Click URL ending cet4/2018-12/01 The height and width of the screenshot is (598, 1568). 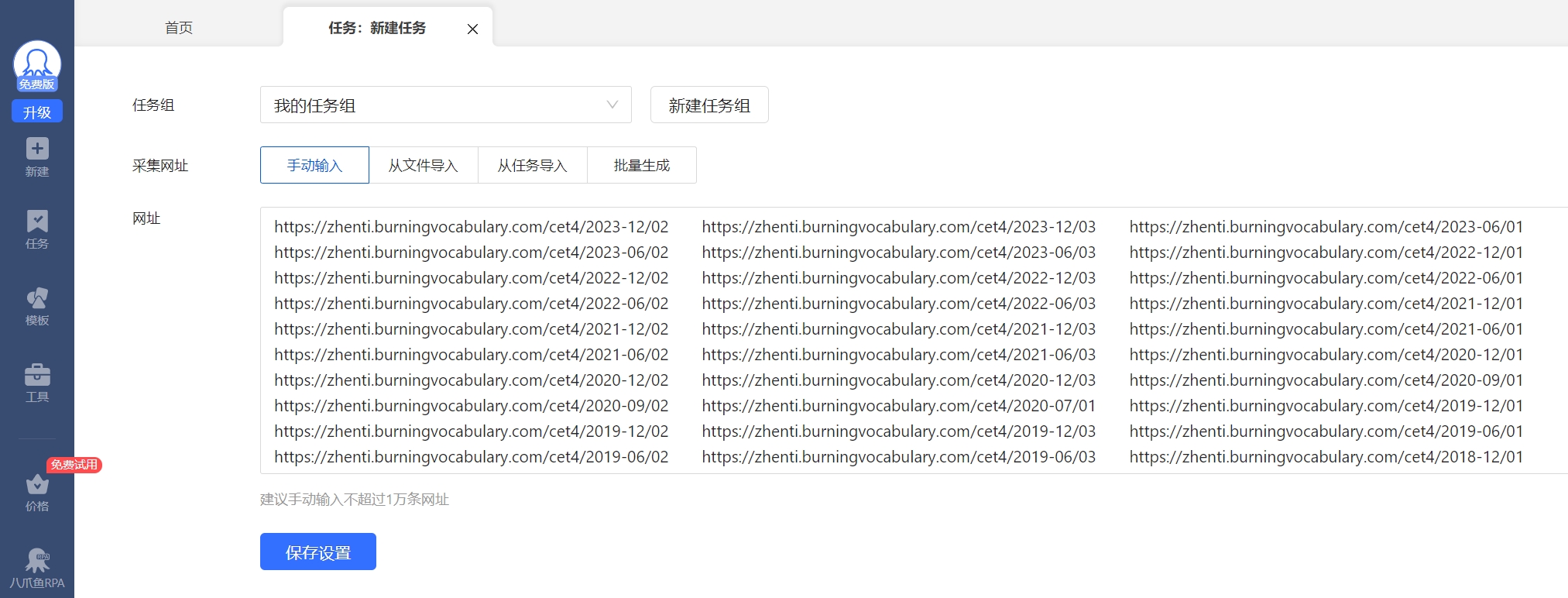click(x=1326, y=457)
